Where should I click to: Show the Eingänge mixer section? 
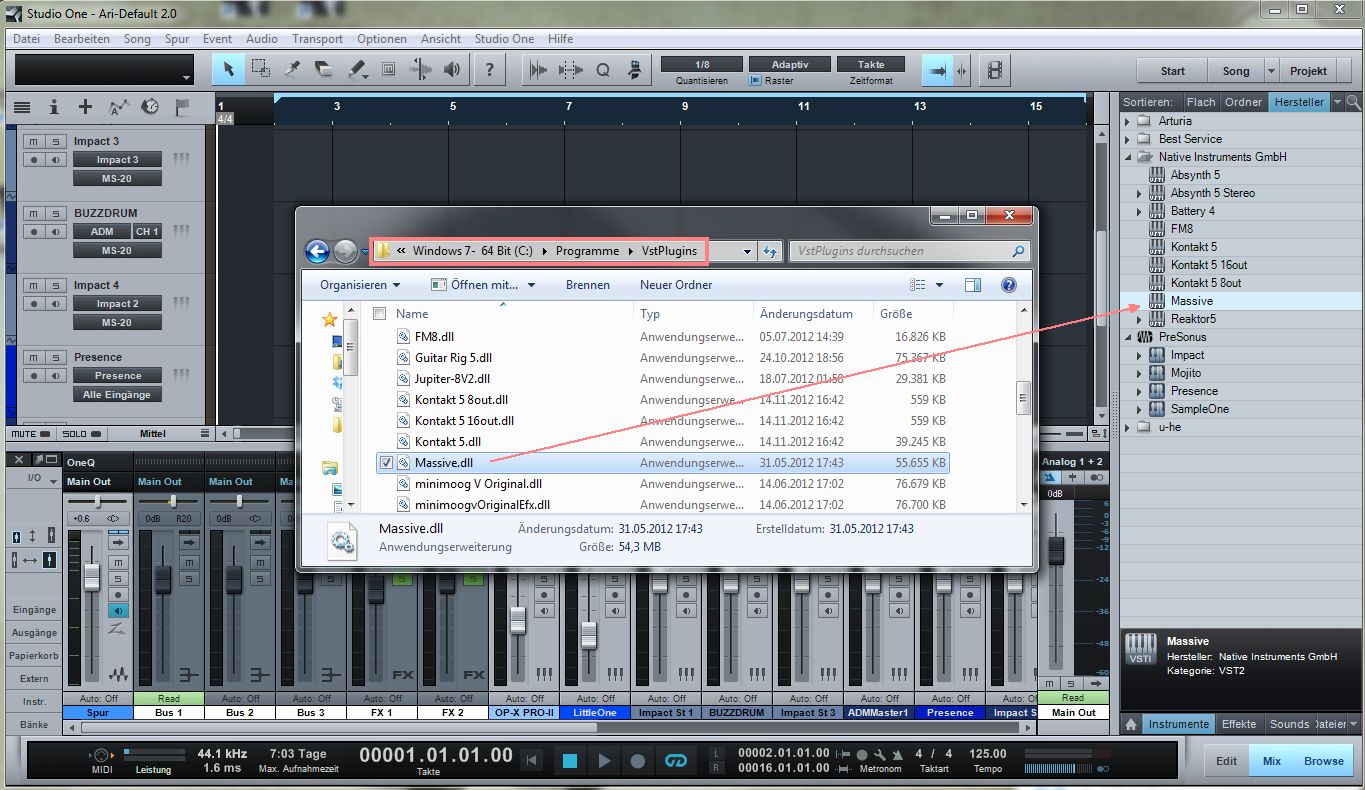(34, 610)
